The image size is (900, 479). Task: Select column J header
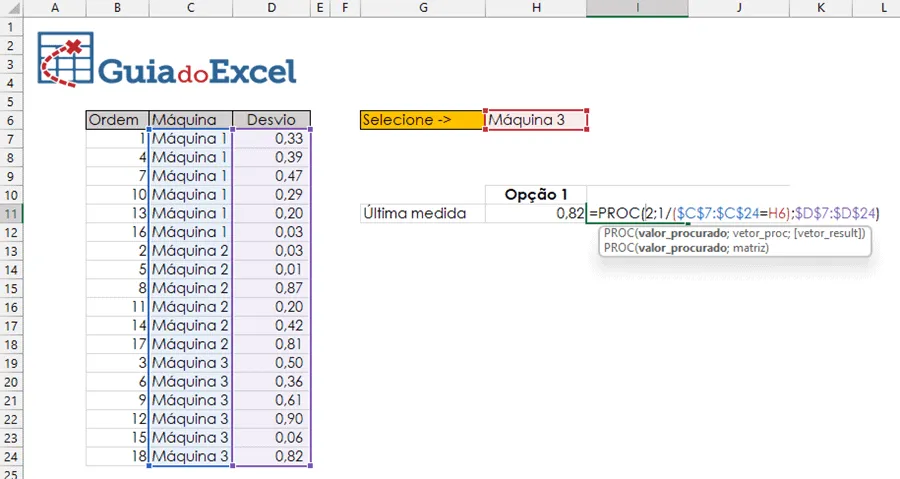coord(739,8)
